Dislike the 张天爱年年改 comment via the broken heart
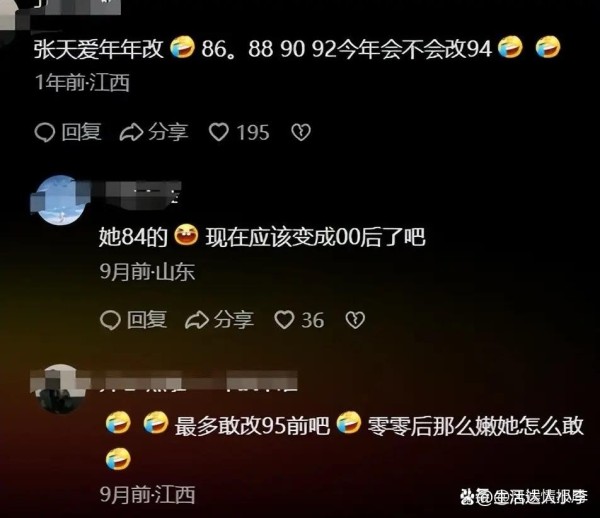Viewport: 600px width, 518px height. pos(301,132)
